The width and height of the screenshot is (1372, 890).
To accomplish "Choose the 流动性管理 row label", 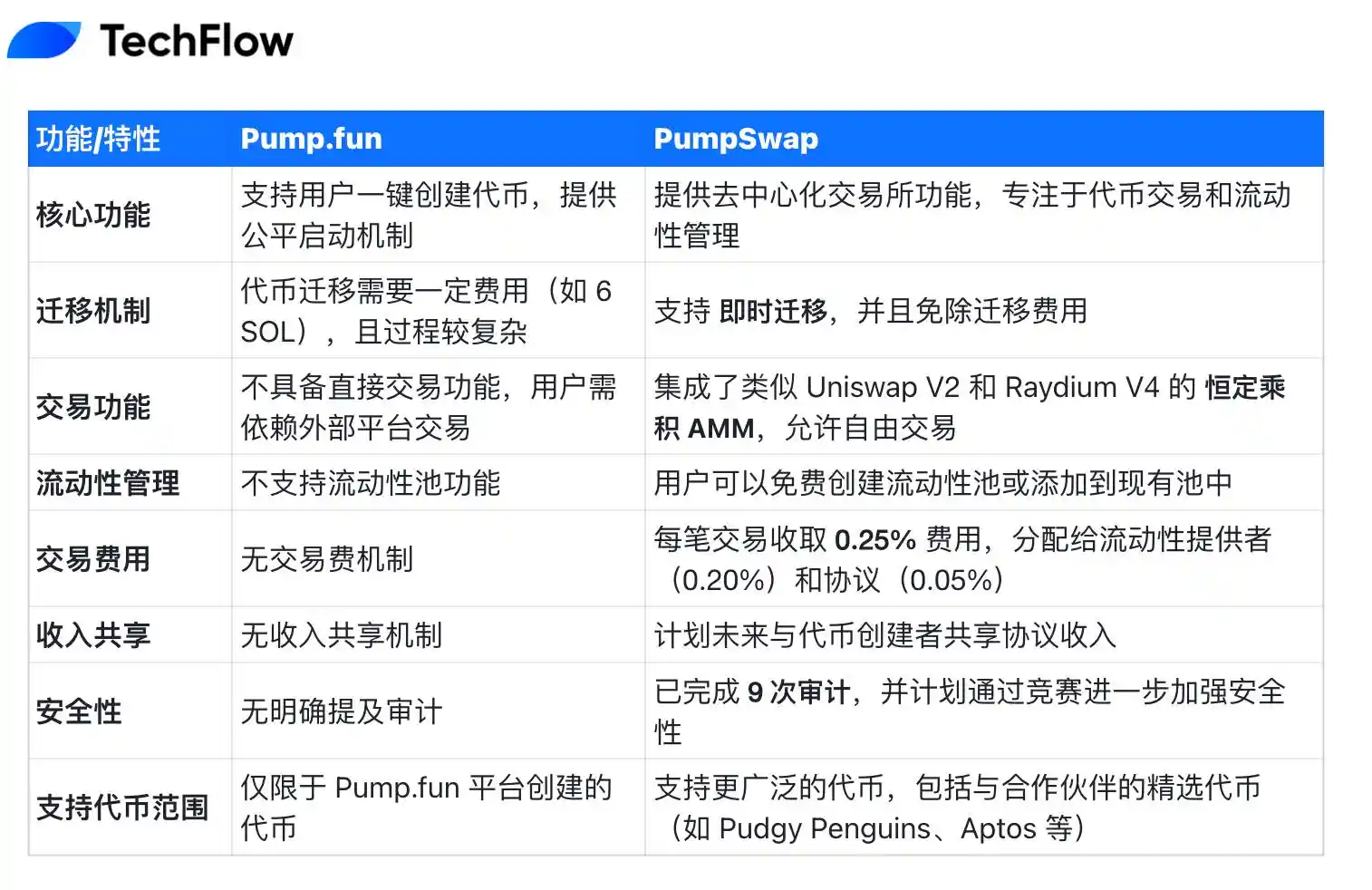I will 107,483.
